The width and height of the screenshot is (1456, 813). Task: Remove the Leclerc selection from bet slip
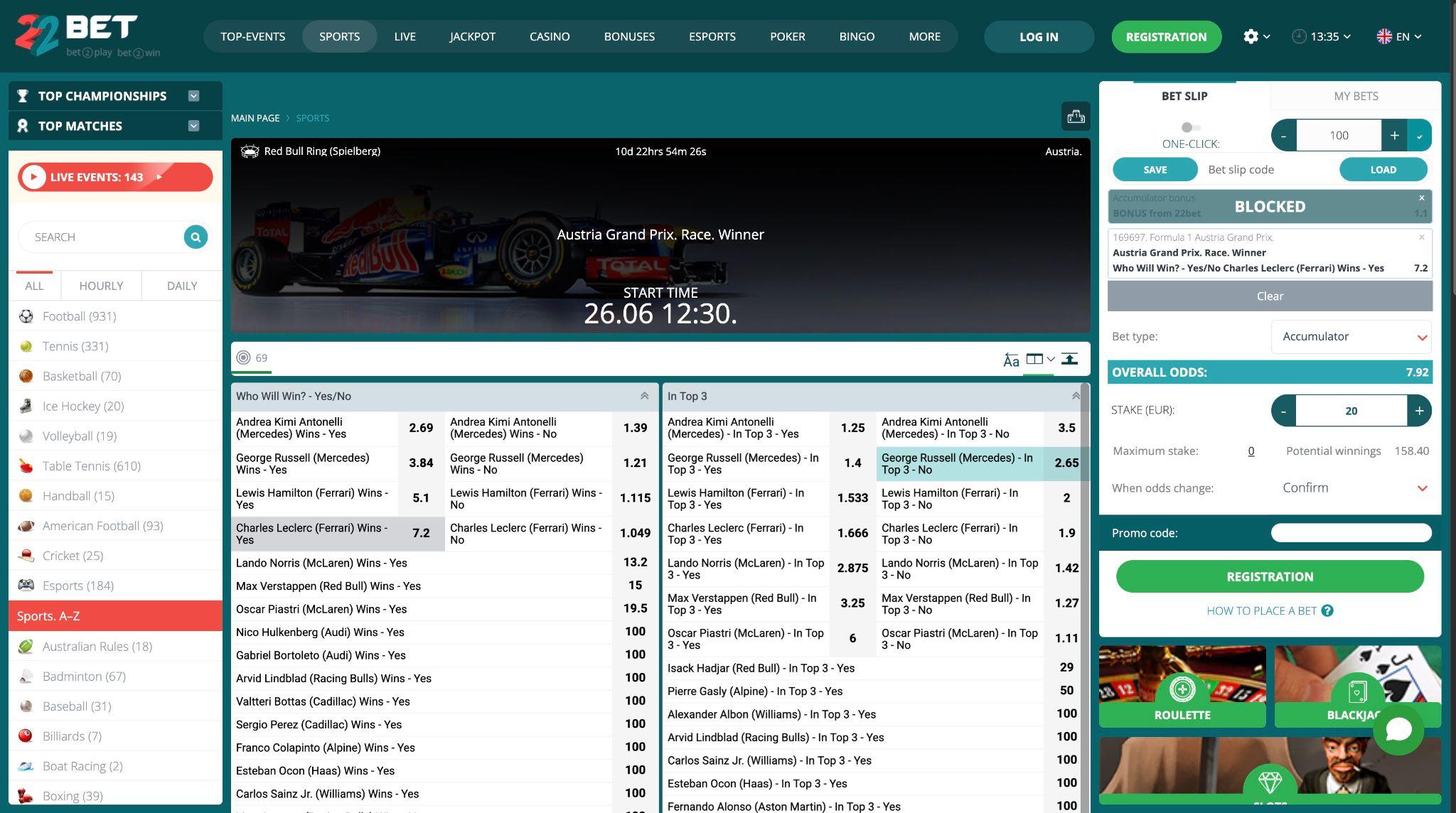(x=1422, y=237)
